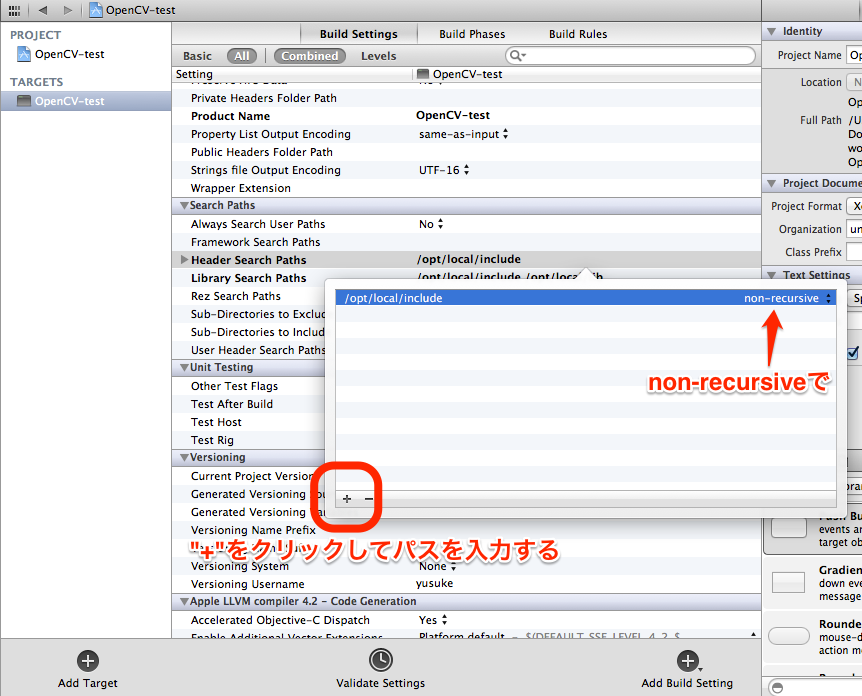Collapse the Search Paths section

(x=184, y=206)
